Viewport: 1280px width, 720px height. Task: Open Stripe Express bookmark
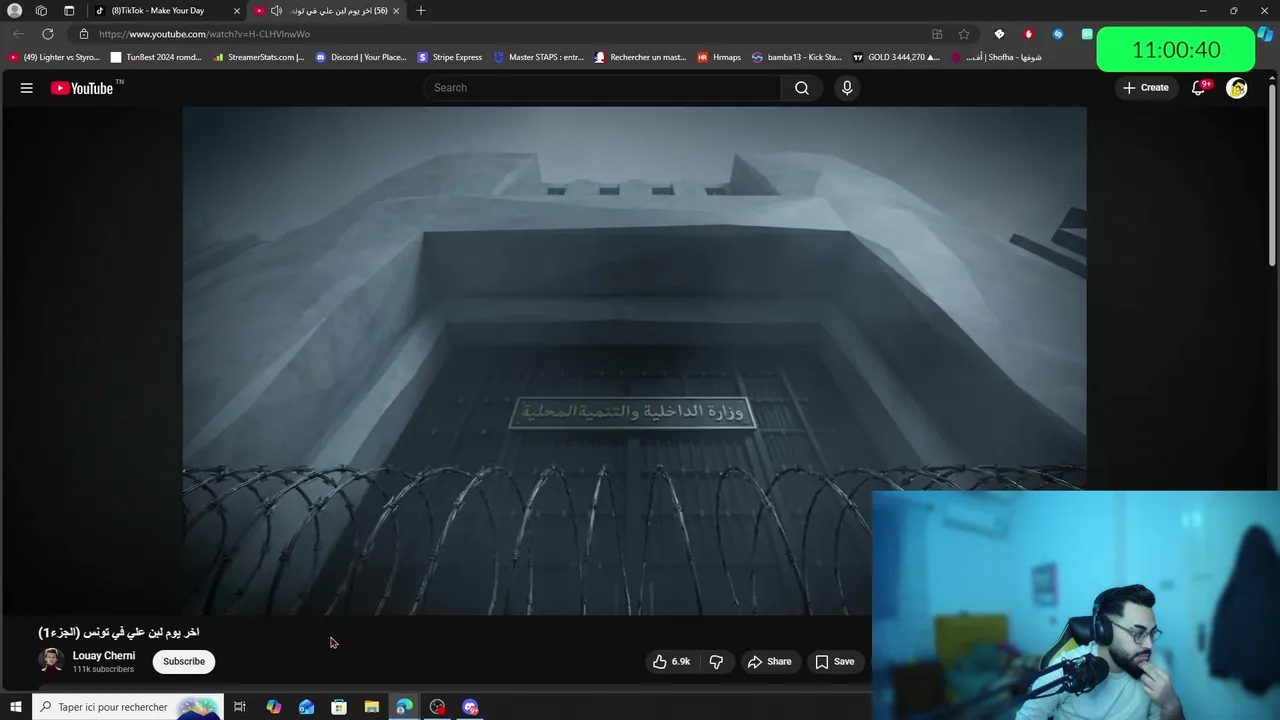coord(450,57)
